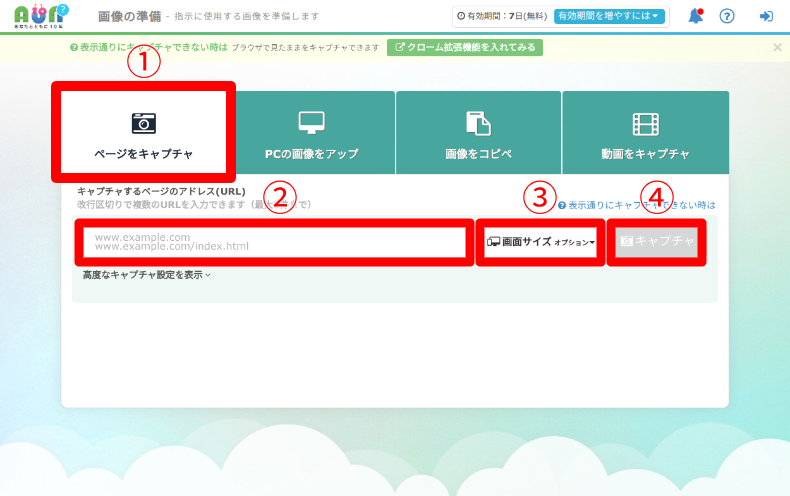The height and width of the screenshot is (496, 790).
Task: Open blue 表示通りにキャプチャできない時は help link
Action: (637, 205)
